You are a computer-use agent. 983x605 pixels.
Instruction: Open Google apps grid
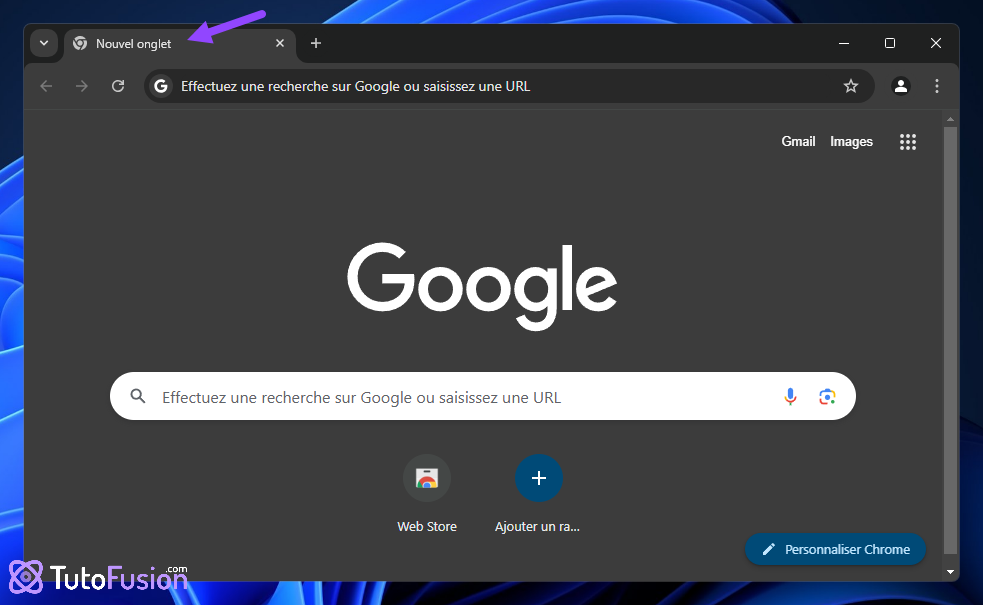pos(908,142)
